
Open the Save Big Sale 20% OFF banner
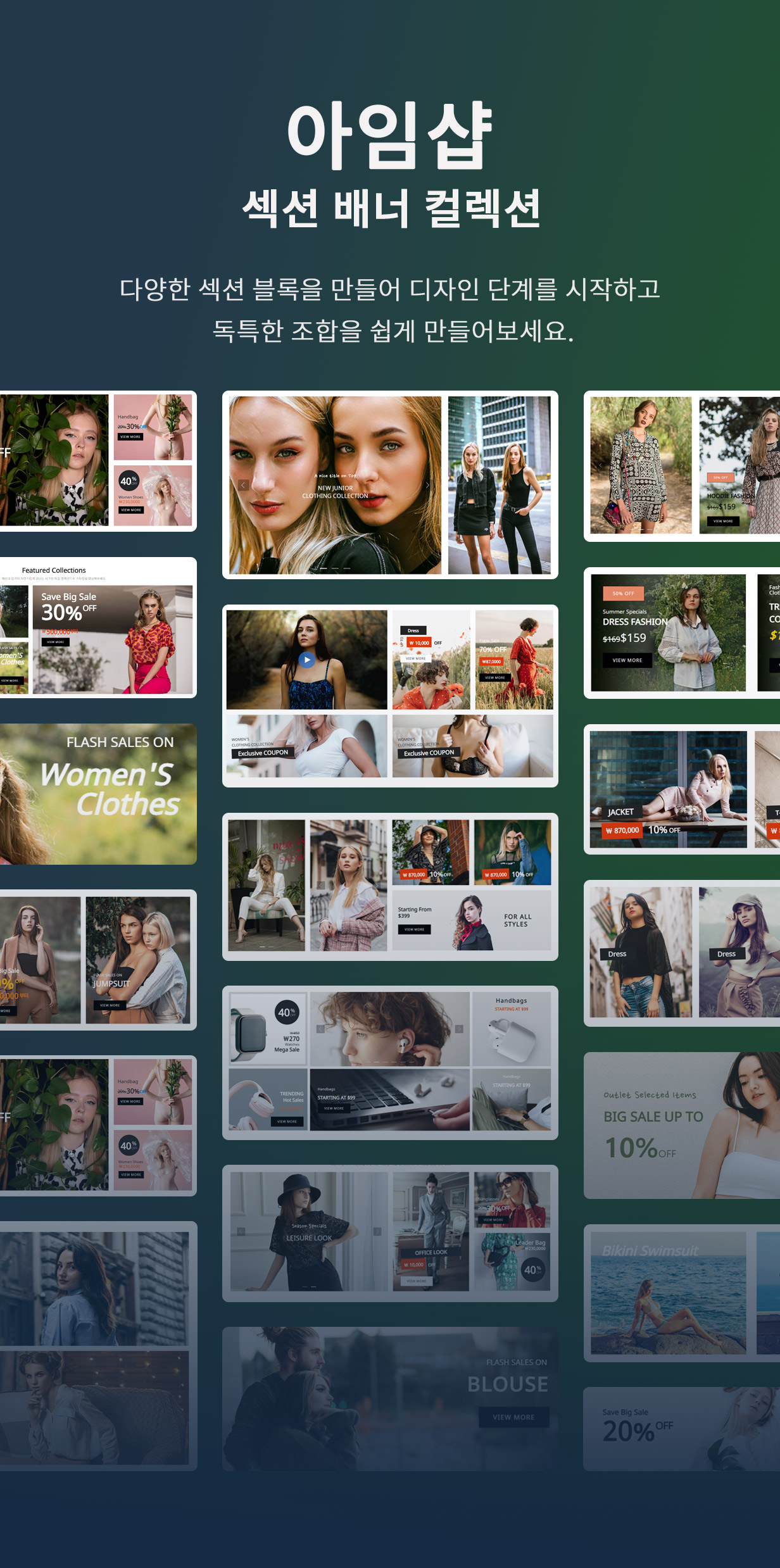[682, 1429]
